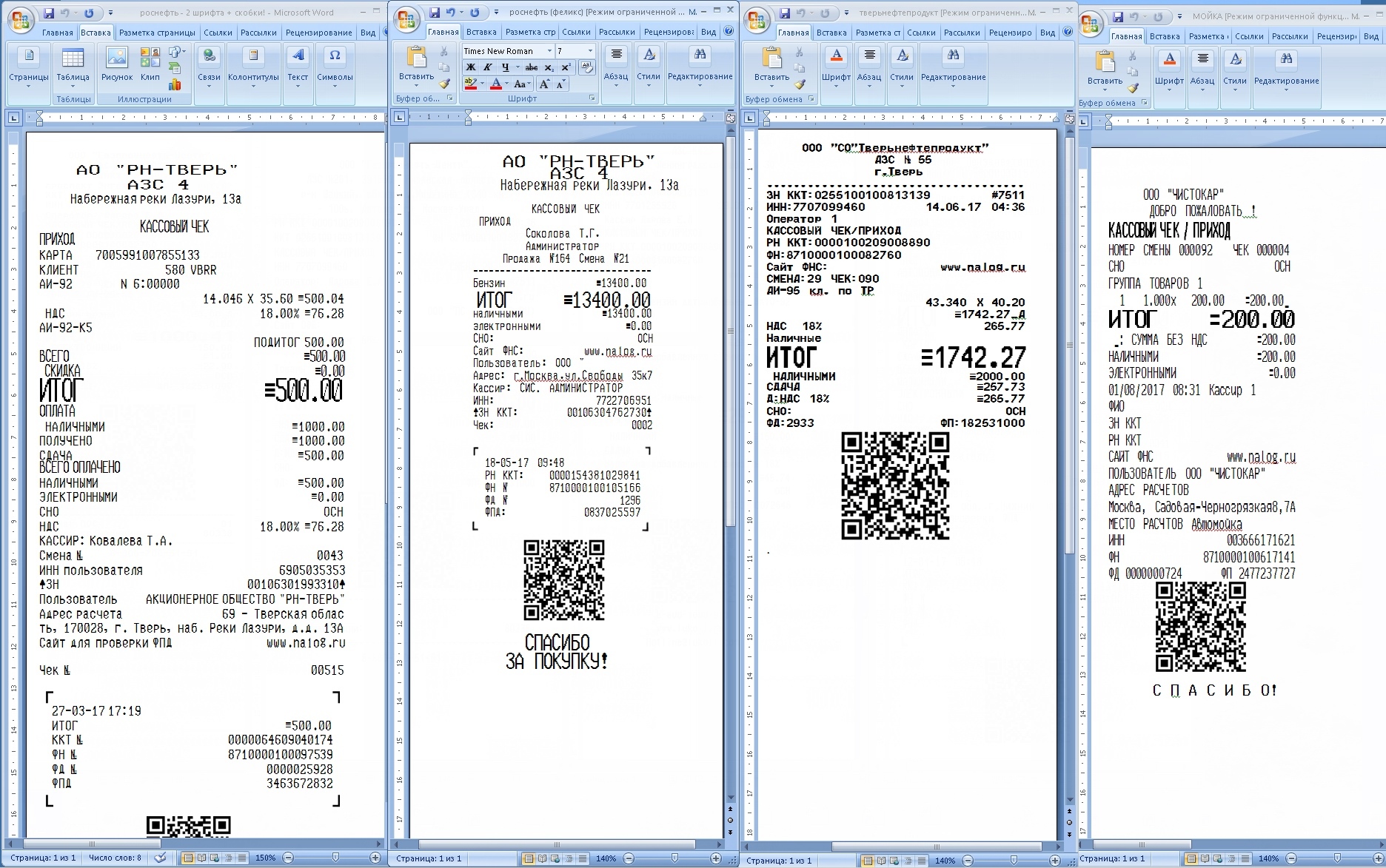Insert a Рисунок in the first window
The width and height of the screenshot is (1386, 868).
pyautogui.click(x=117, y=66)
